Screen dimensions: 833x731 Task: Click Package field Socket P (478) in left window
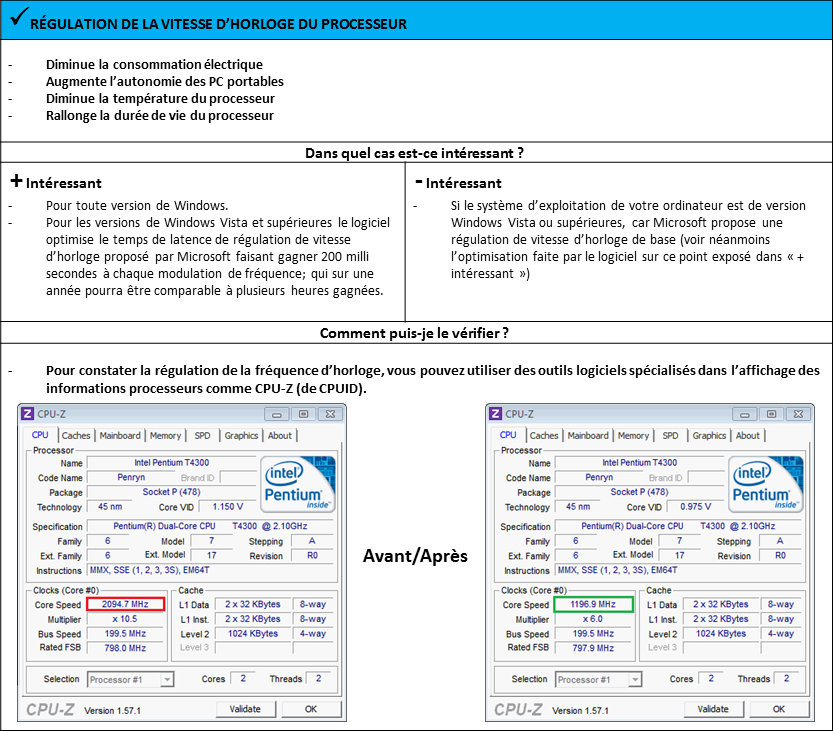click(172, 492)
